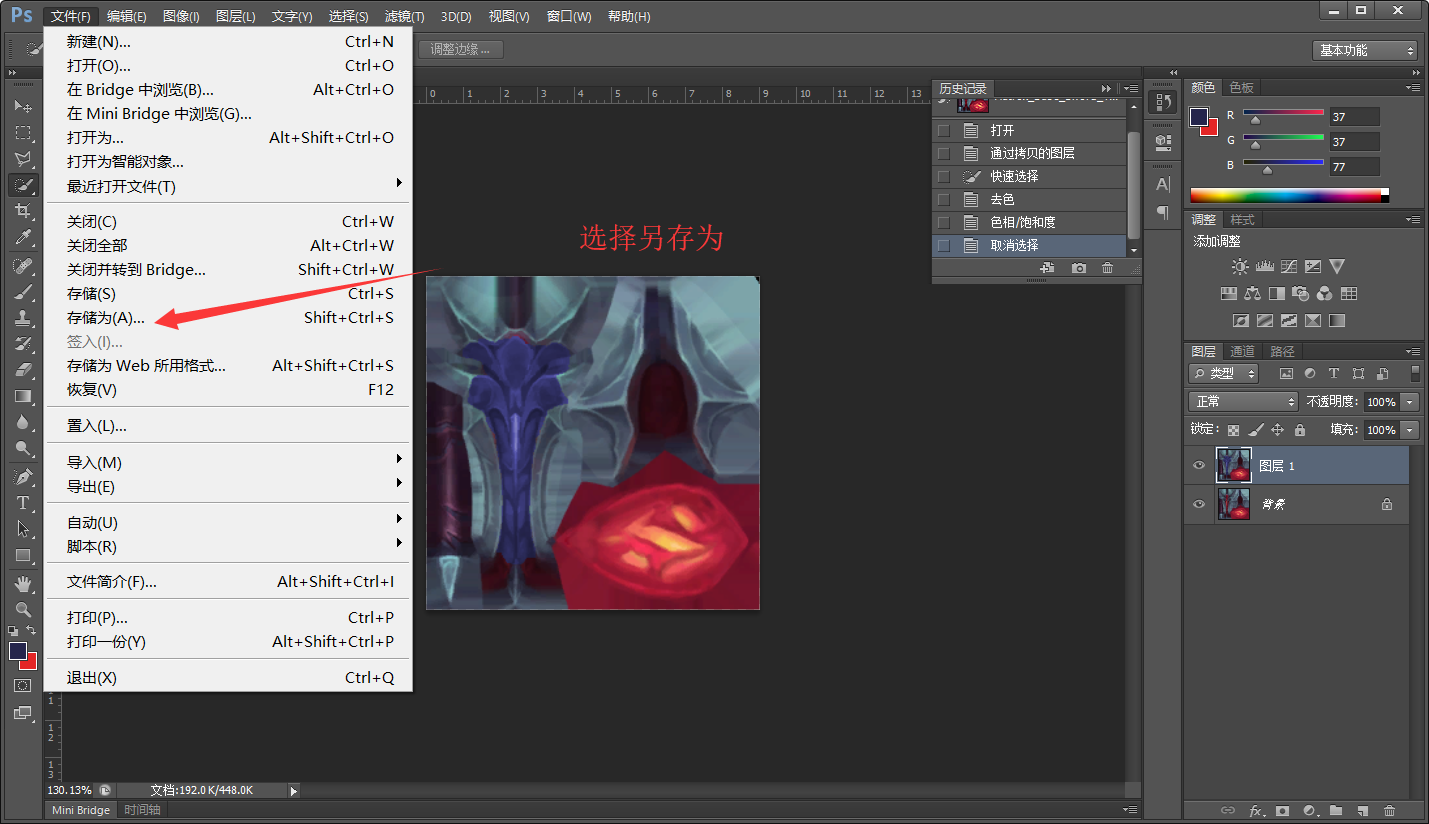Viewport: 1429px width, 824px height.
Task: Open 基本功能 workspace dropdown
Action: 1365,50
